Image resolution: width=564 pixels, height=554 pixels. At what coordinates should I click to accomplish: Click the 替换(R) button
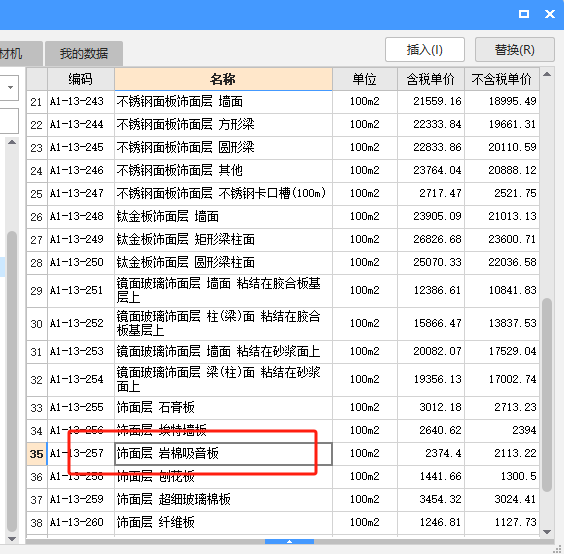pos(514,50)
